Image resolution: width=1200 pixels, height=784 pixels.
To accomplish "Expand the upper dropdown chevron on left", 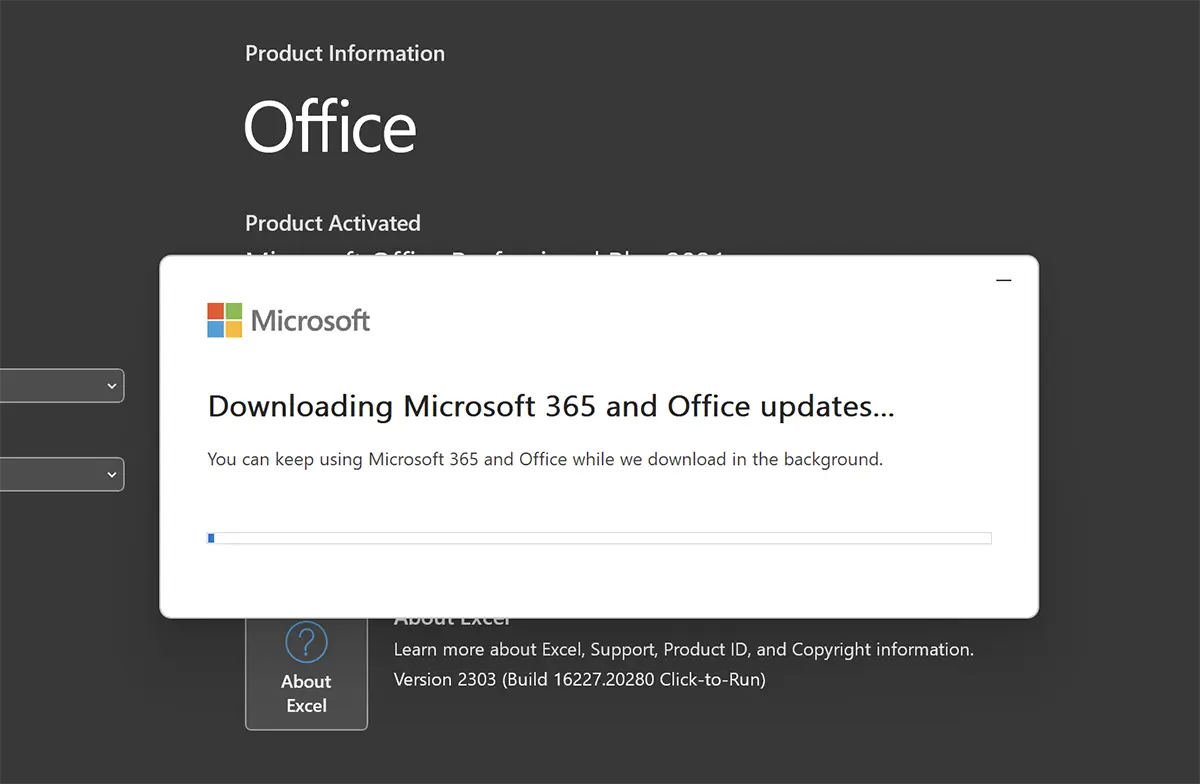I will point(112,386).
